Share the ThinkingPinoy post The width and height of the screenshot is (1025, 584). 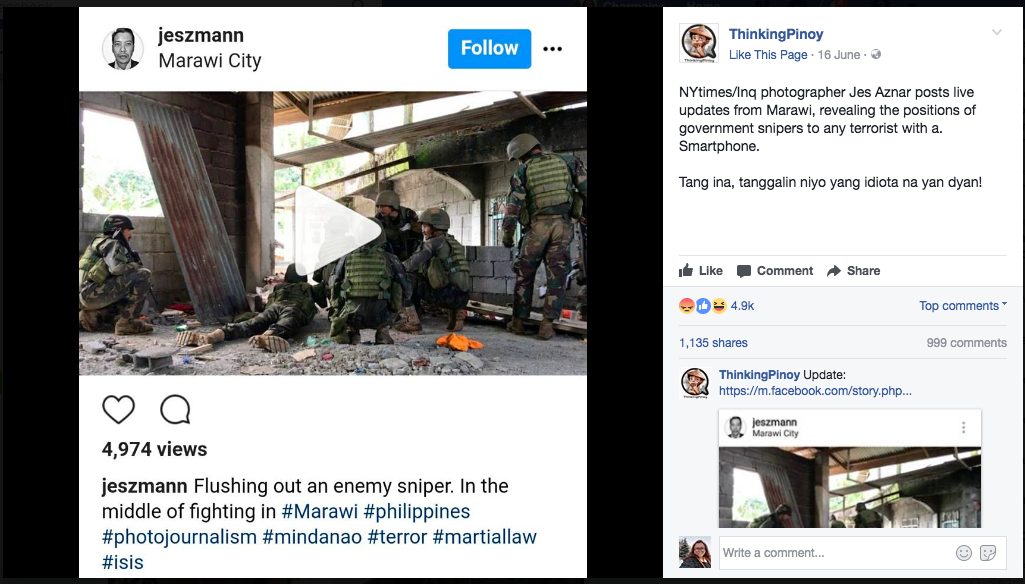[x=853, y=271]
